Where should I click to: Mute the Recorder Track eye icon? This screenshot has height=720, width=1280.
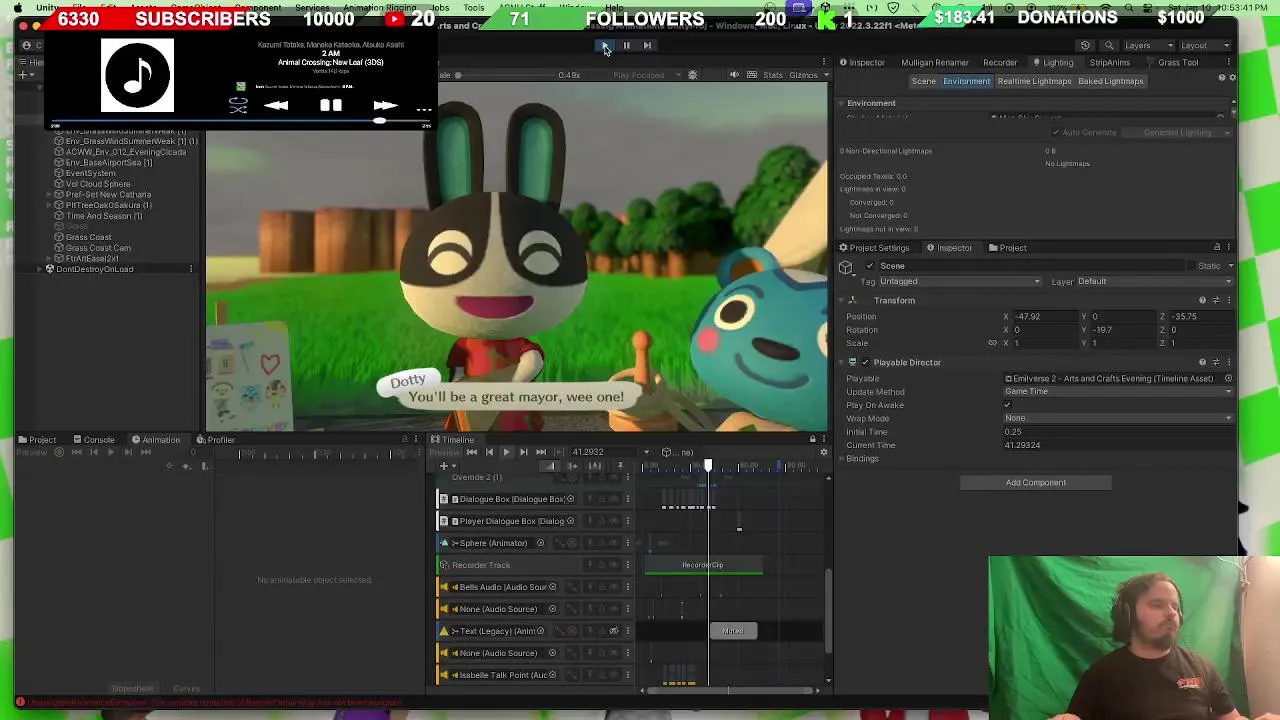pyautogui.click(x=614, y=565)
